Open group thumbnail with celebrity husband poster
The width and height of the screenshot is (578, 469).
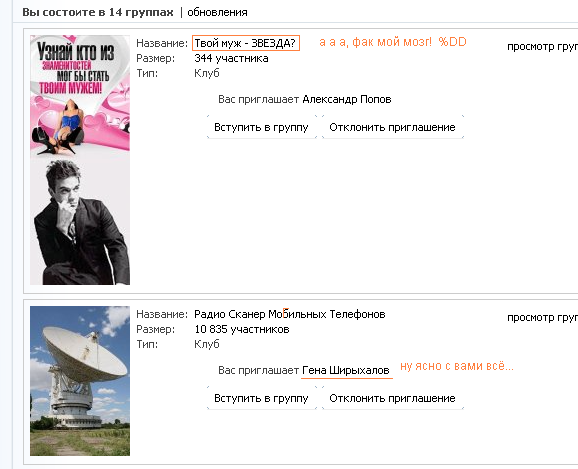click(x=80, y=160)
